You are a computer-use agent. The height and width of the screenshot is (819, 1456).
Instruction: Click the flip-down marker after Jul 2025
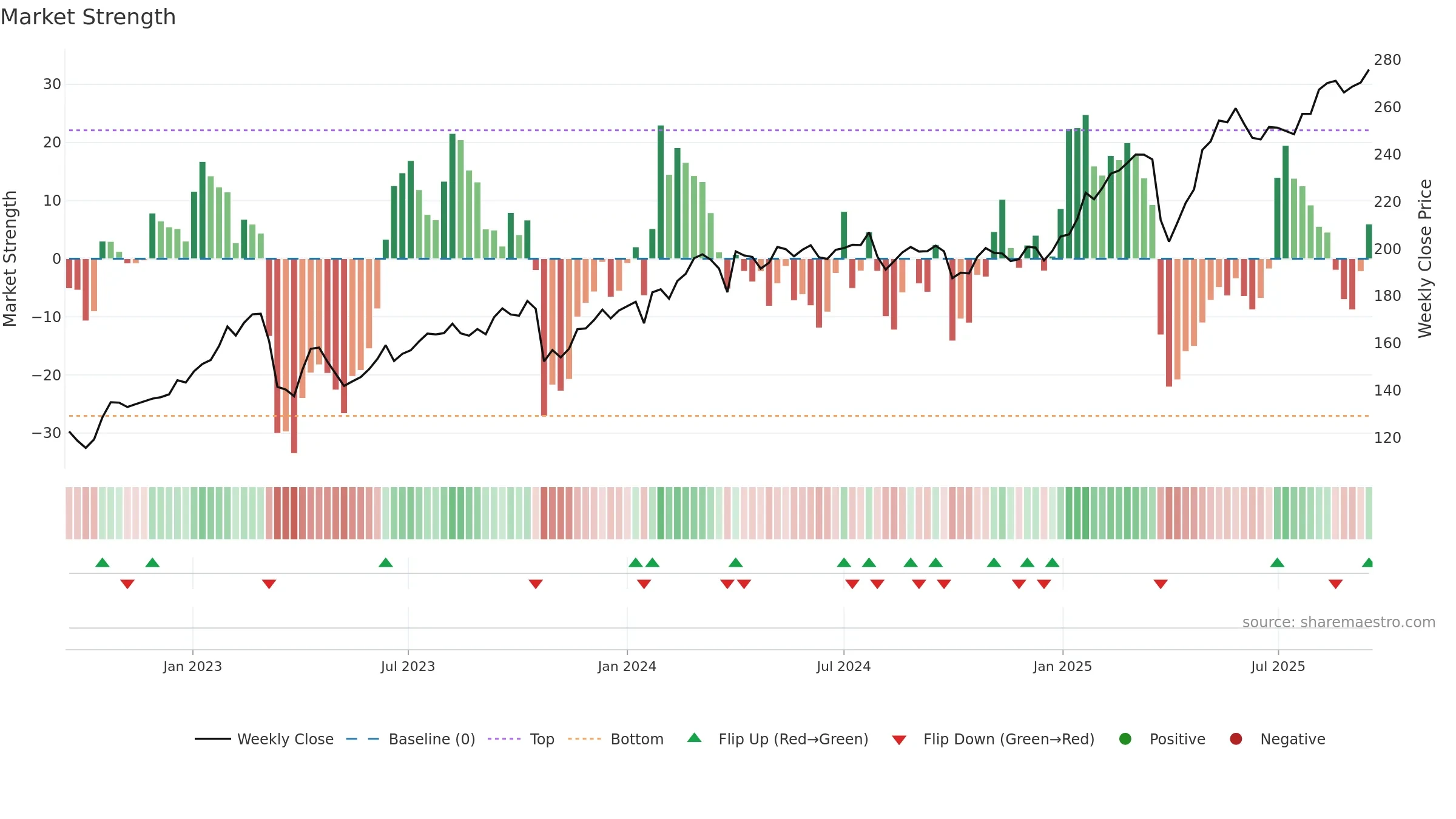[x=1335, y=584]
